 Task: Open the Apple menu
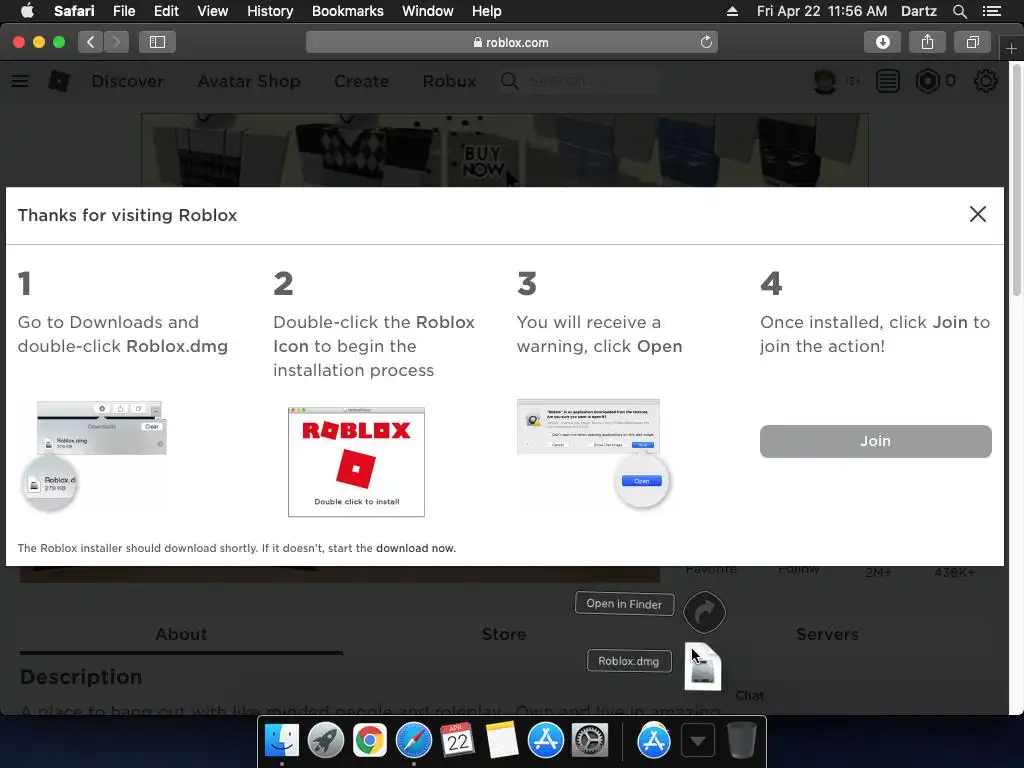(x=27, y=11)
